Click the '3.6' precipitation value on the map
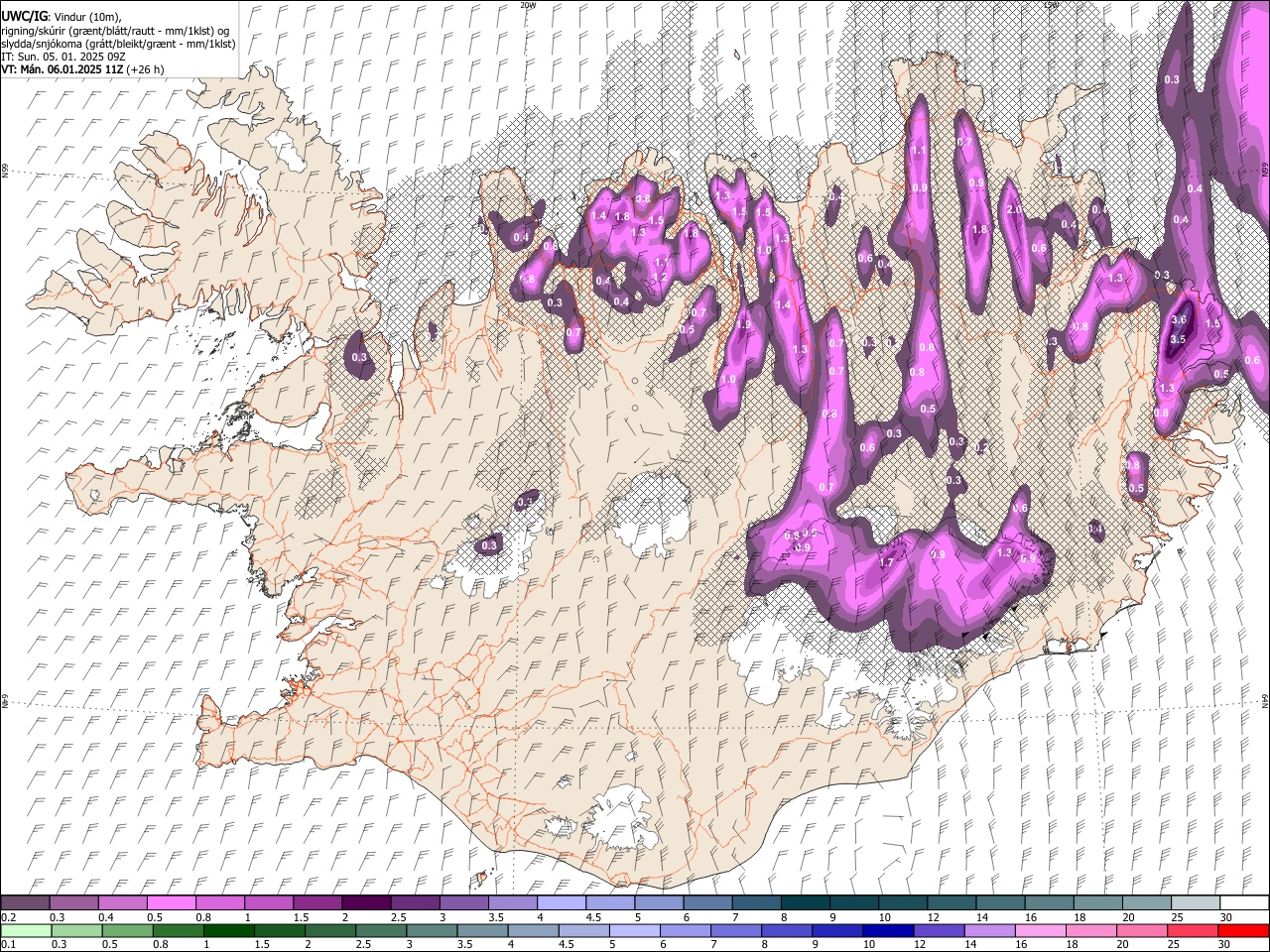The width and height of the screenshot is (1270, 952). [x=1179, y=320]
